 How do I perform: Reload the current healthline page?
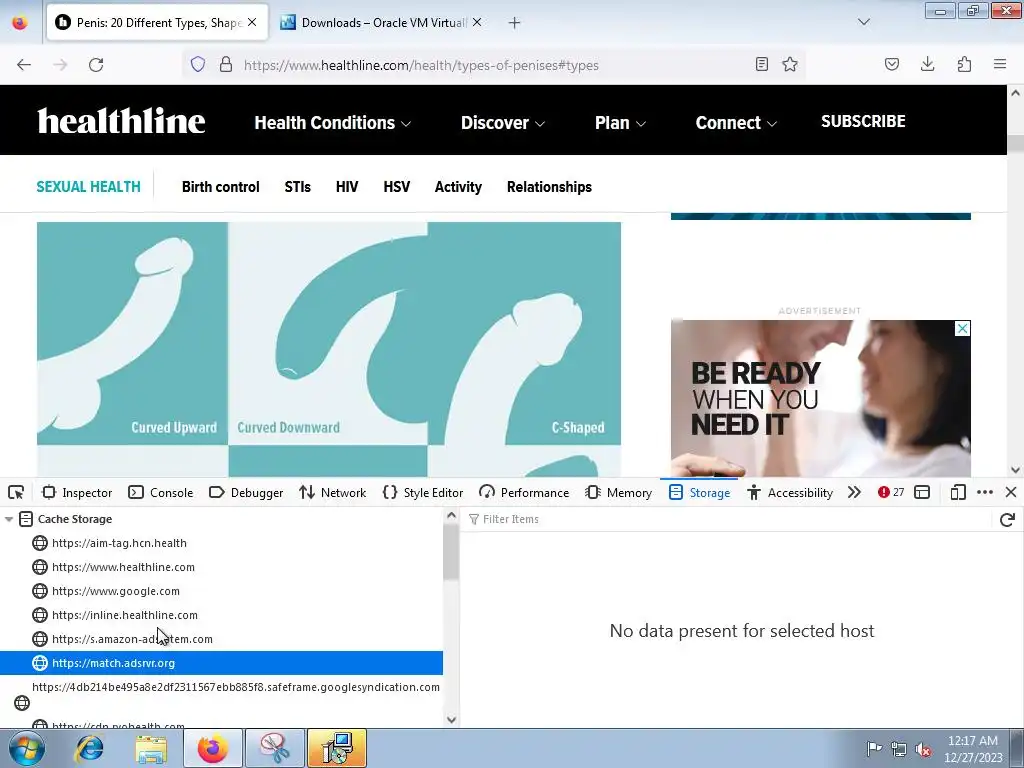(96, 65)
